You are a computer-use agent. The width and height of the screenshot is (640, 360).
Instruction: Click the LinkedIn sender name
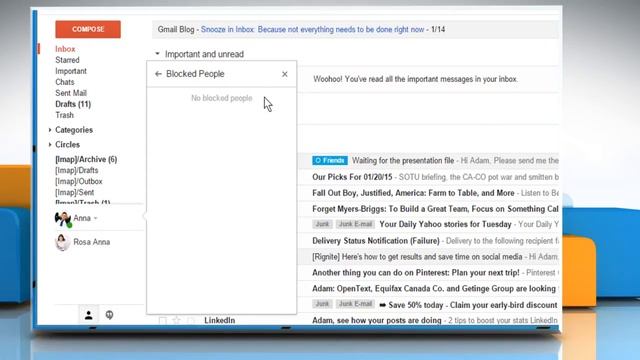pos(220,320)
